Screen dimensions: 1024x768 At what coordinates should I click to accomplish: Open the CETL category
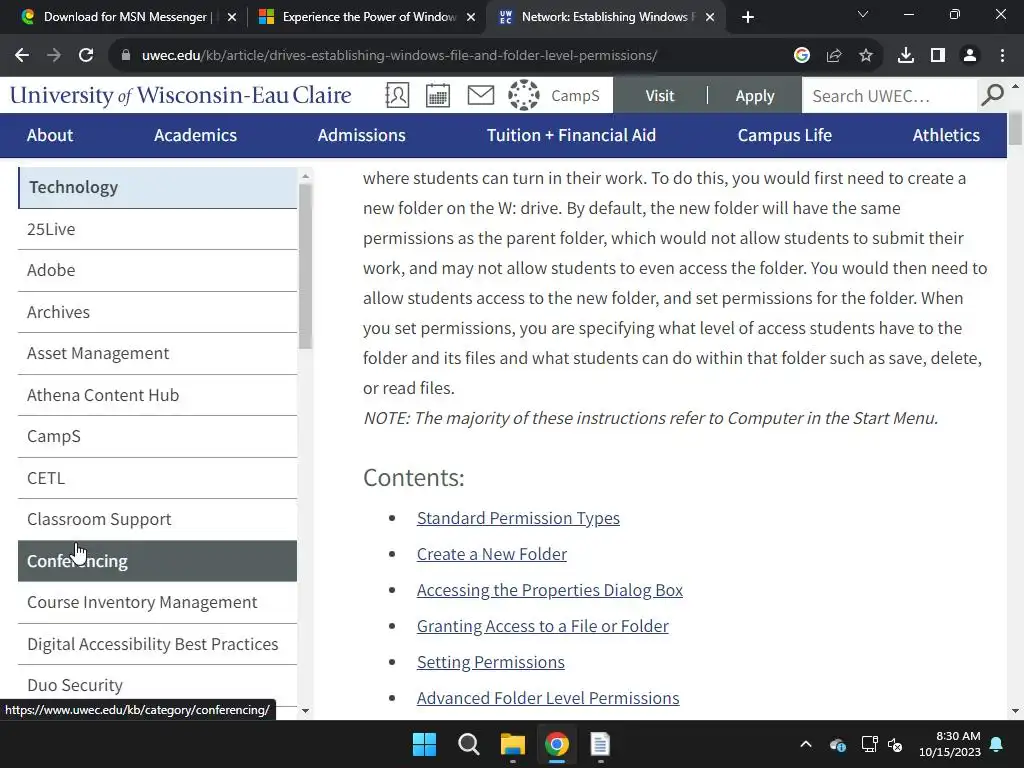(157, 478)
